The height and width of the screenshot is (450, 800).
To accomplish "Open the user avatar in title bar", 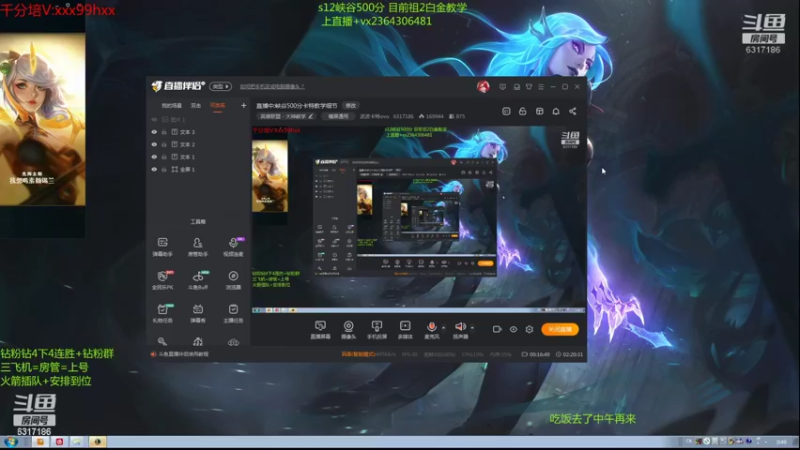I will pos(483,86).
